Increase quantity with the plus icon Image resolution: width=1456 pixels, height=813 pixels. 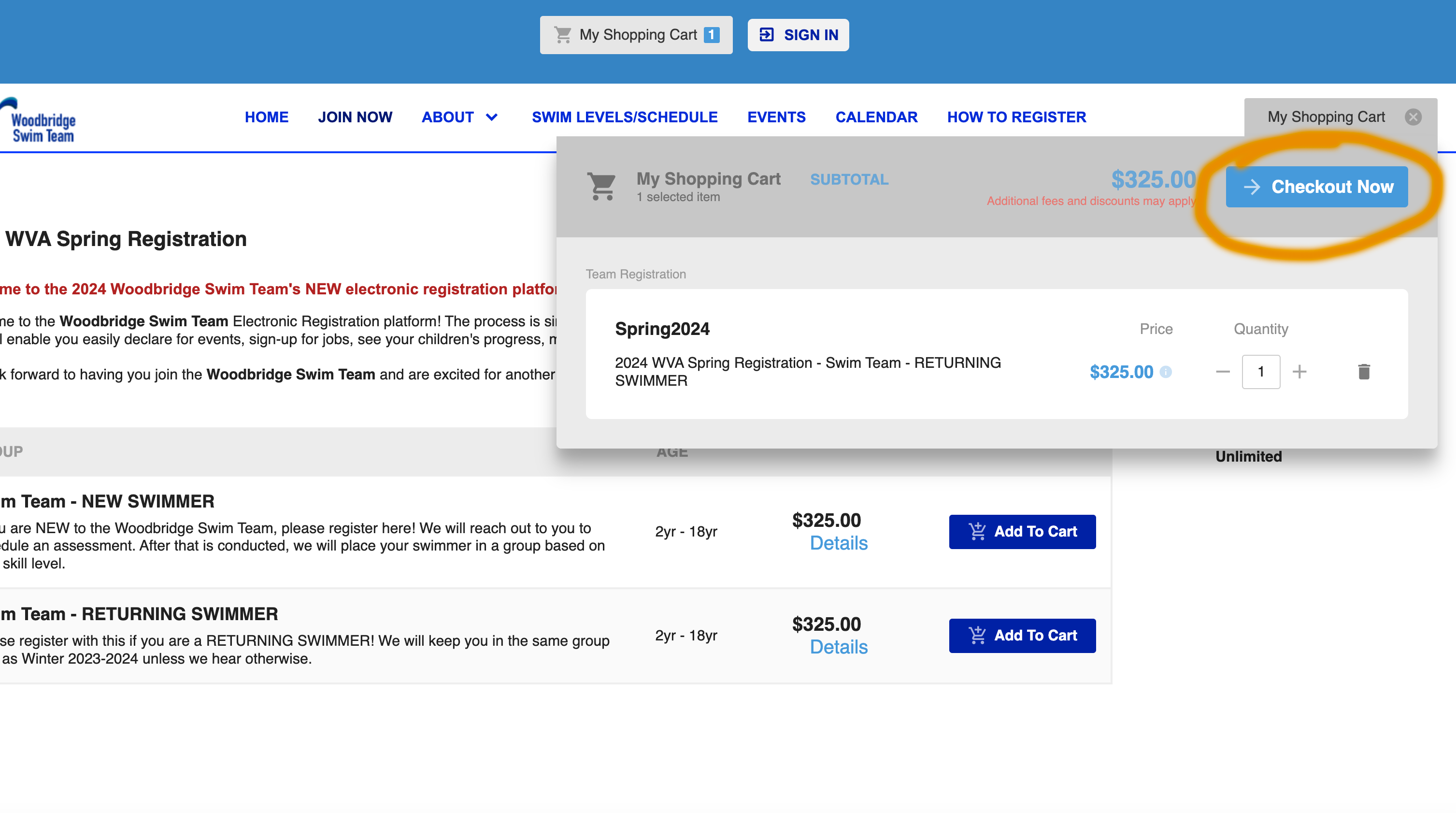pyautogui.click(x=1299, y=371)
